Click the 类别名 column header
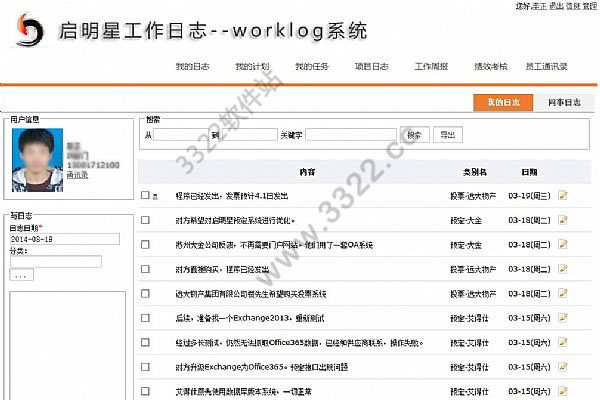This screenshot has height=400, width=600. tap(474, 172)
